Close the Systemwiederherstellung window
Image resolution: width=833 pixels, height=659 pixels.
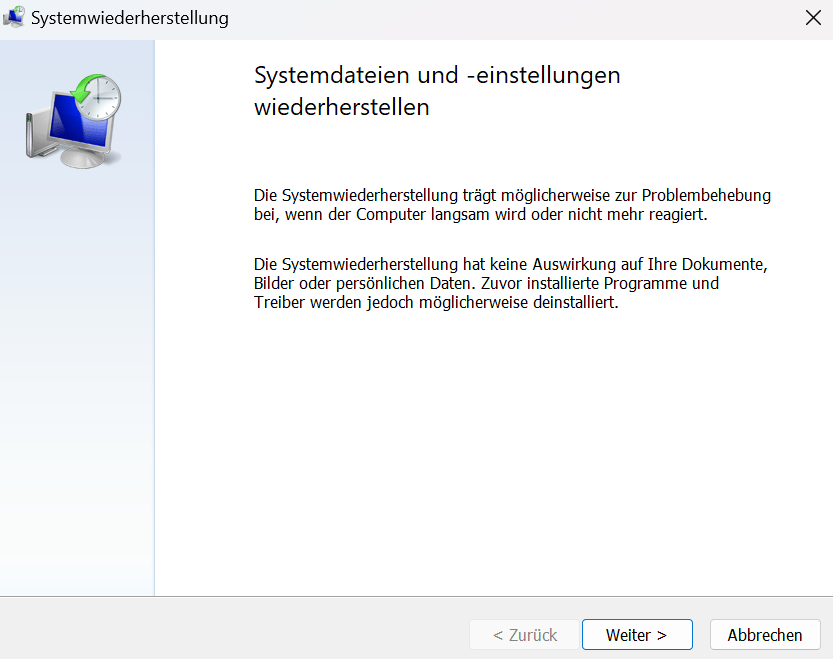811,17
